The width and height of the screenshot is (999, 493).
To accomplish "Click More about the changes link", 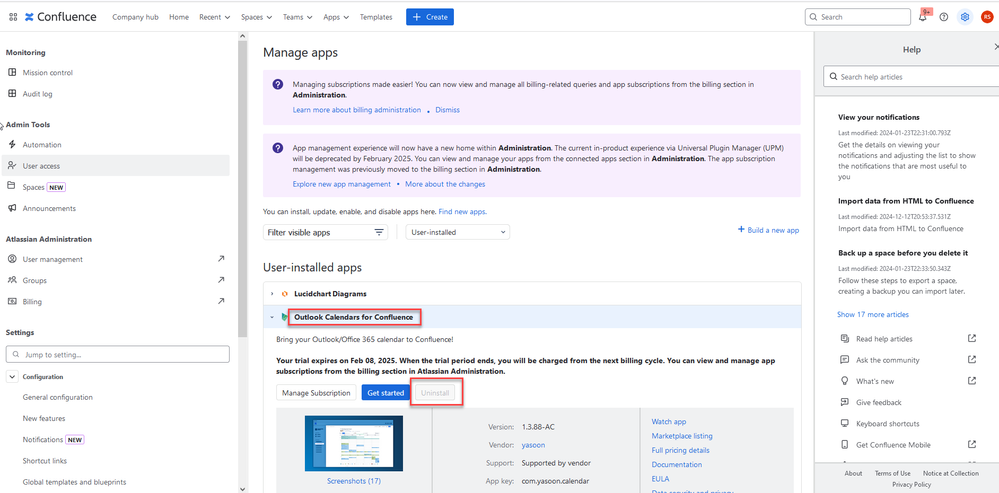I will 445,184.
